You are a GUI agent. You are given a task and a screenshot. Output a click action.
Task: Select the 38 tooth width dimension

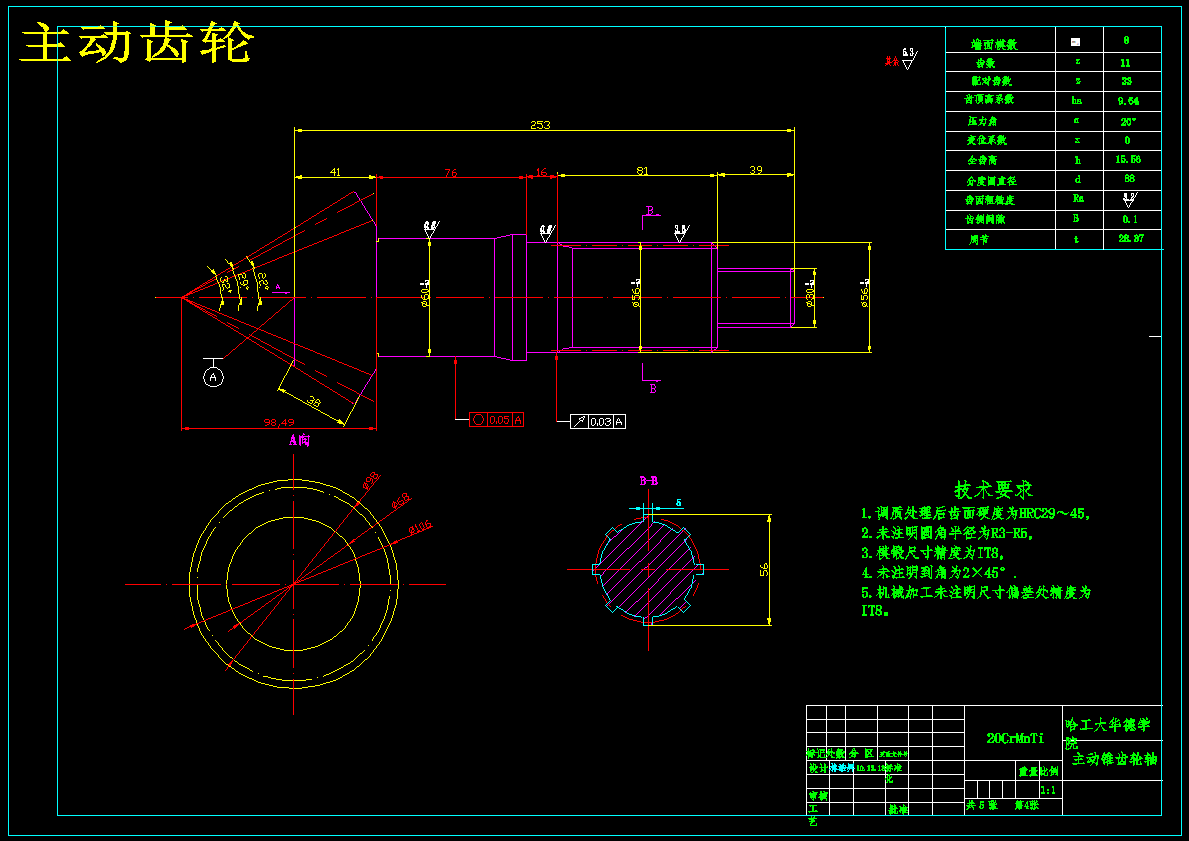click(313, 402)
